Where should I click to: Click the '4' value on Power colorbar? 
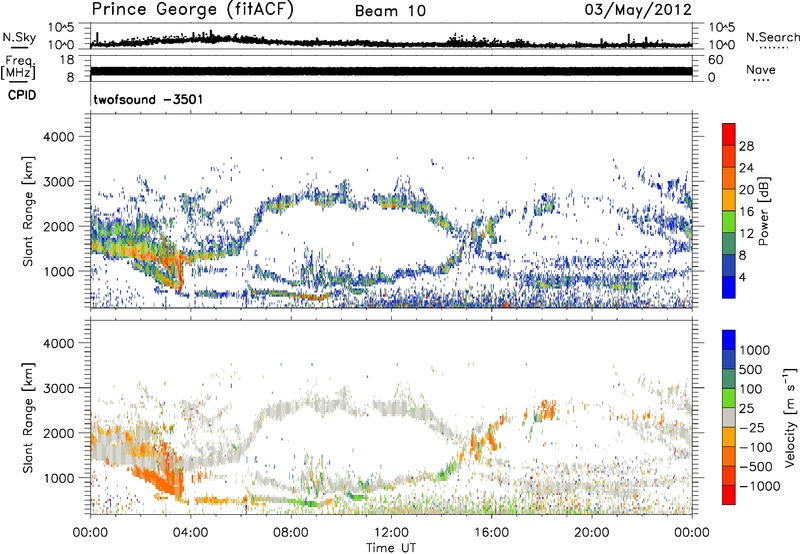743,278
